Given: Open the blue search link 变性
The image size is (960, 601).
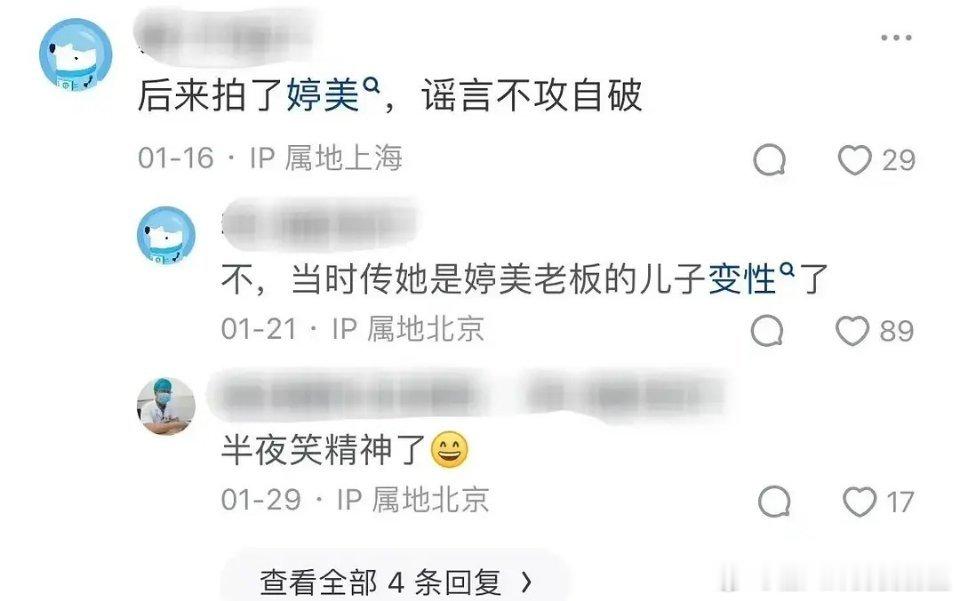Looking at the screenshot, I should tap(743, 278).
